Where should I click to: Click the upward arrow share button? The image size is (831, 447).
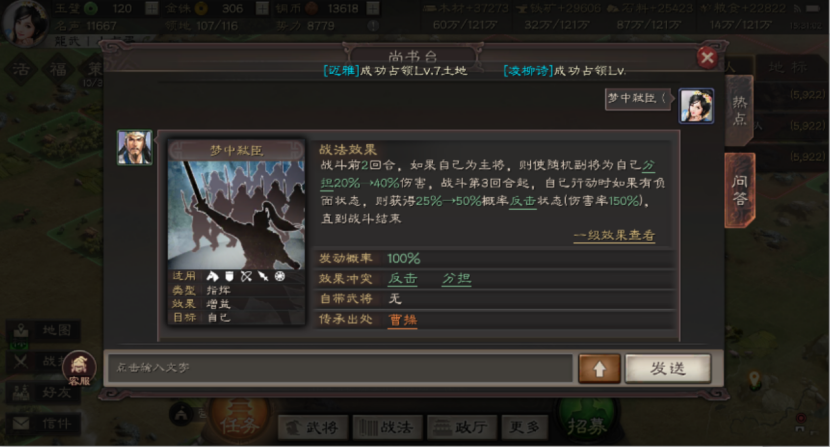(x=599, y=369)
